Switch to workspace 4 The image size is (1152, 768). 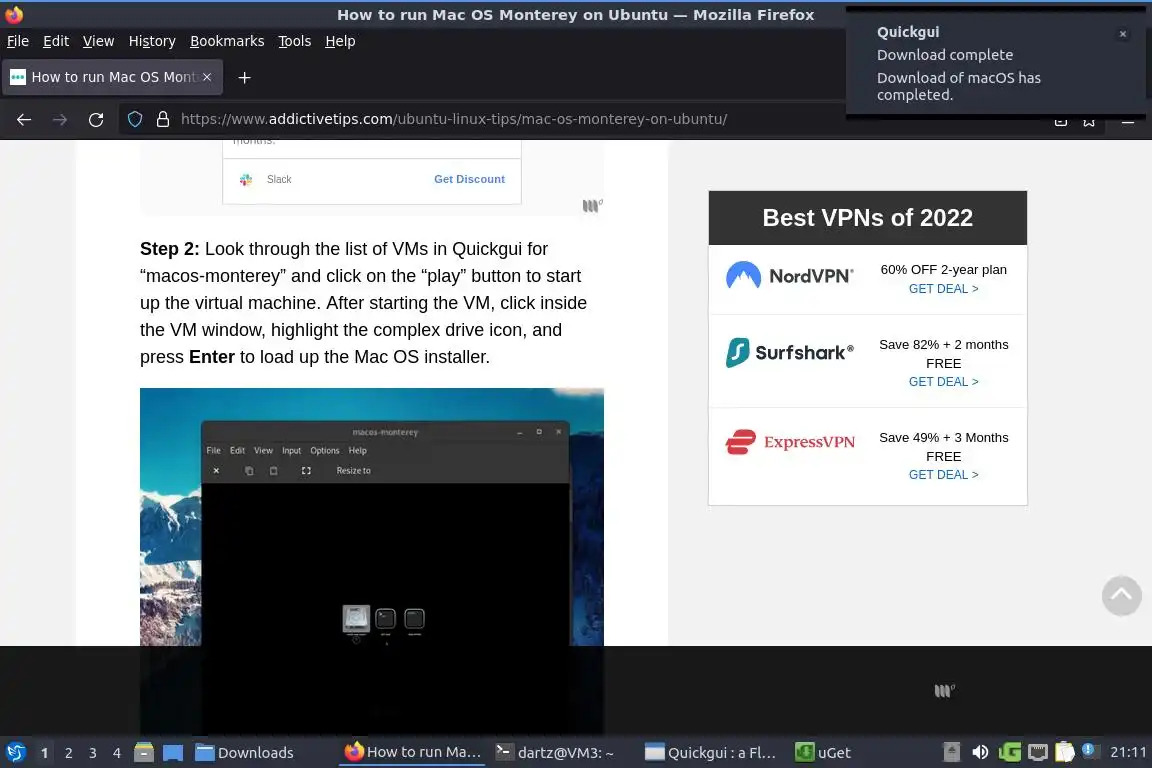pyautogui.click(x=117, y=753)
